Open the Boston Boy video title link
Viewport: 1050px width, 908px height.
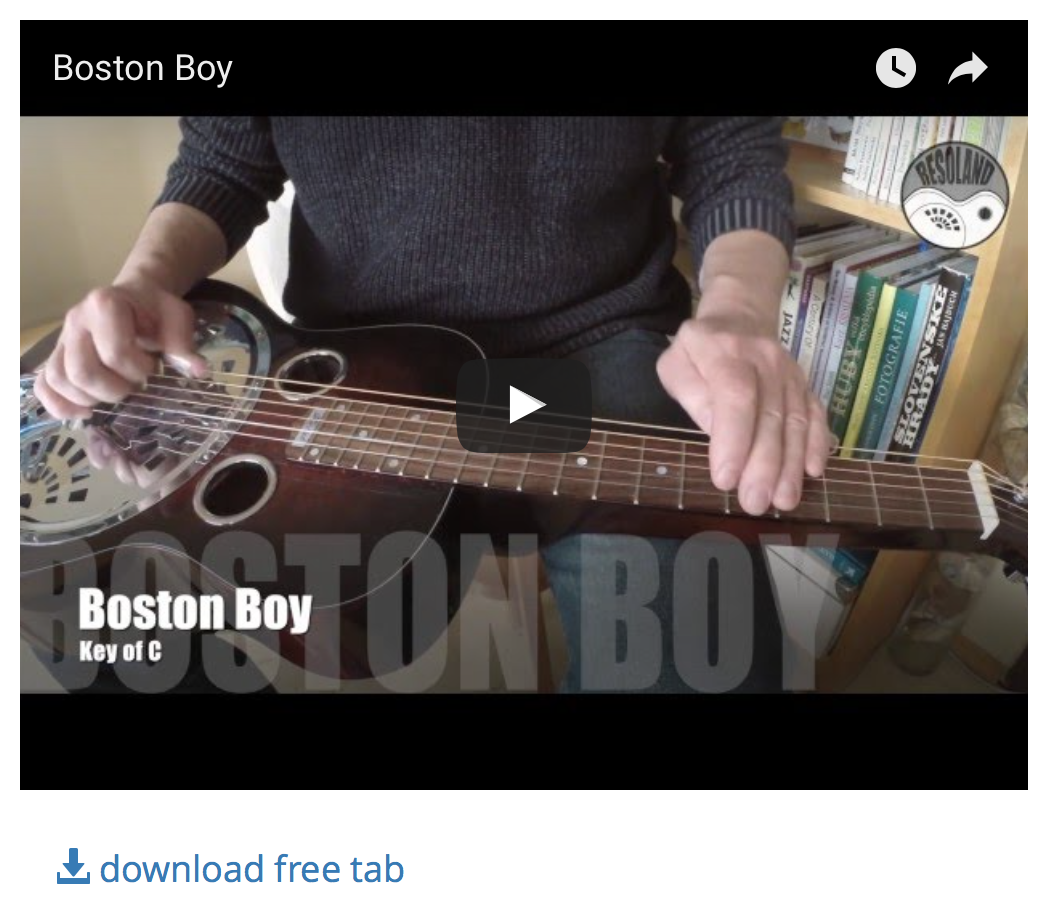tap(143, 68)
